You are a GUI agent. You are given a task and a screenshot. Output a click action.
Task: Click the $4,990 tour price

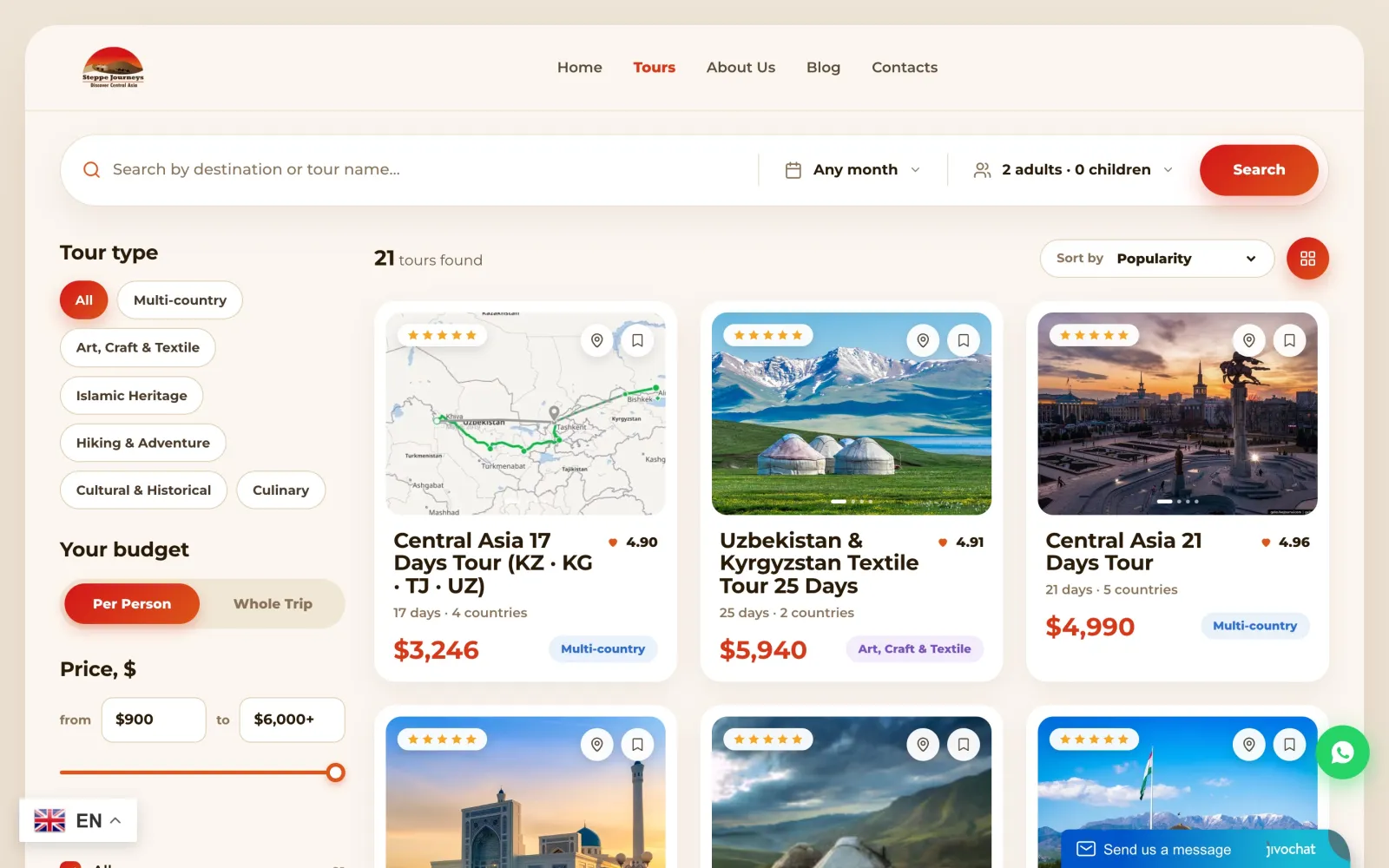[x=1089, y=627]
